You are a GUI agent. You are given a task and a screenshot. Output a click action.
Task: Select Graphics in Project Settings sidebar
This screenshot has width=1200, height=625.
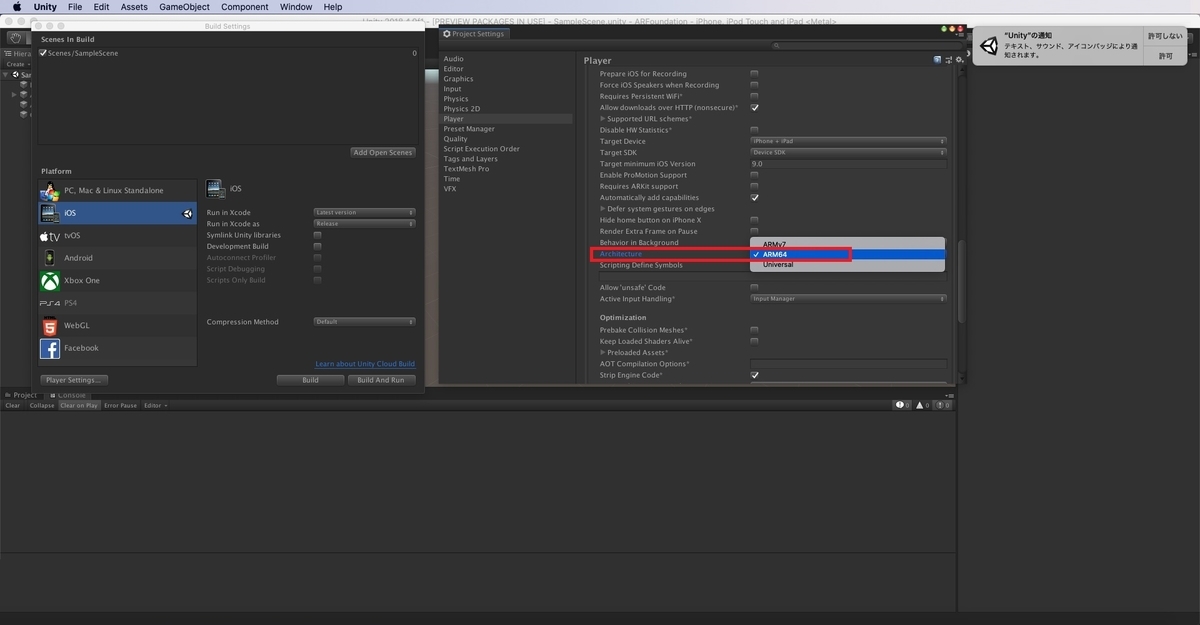pyautogui.click(x=459, y=79)
